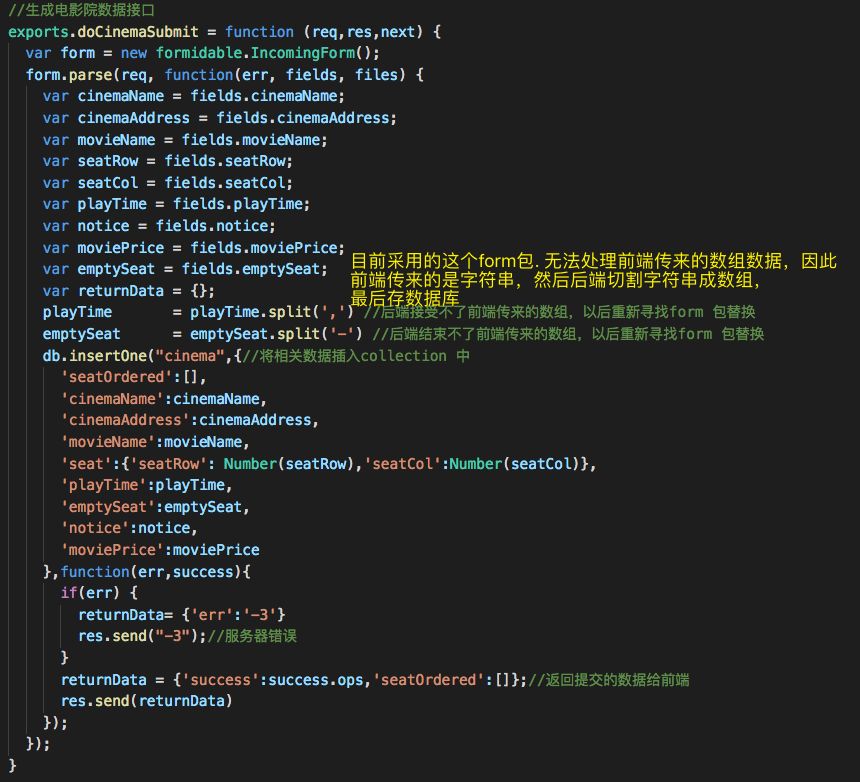Click 'success.ops' in the returnData line
The image size is (860, 782).
coord(315,680)
